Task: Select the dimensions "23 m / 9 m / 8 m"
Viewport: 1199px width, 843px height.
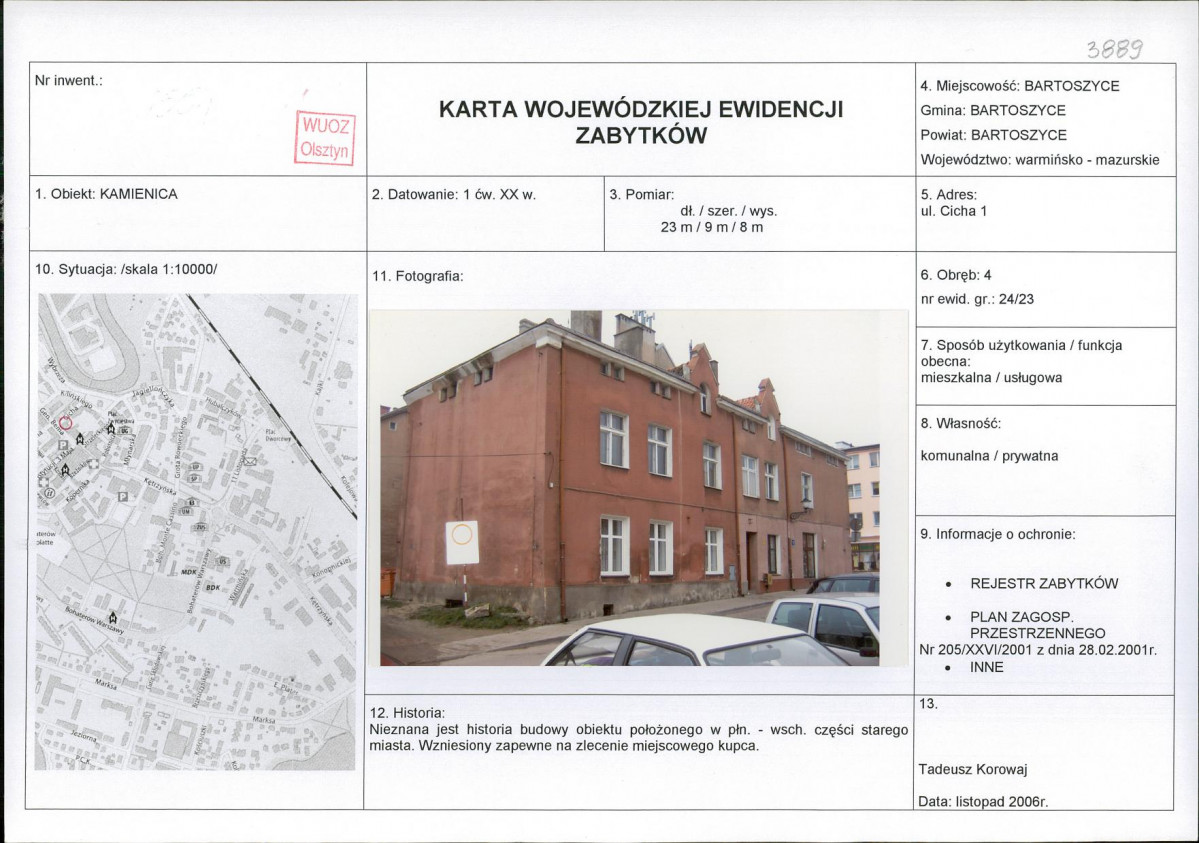Action: [x=712, y=227]
